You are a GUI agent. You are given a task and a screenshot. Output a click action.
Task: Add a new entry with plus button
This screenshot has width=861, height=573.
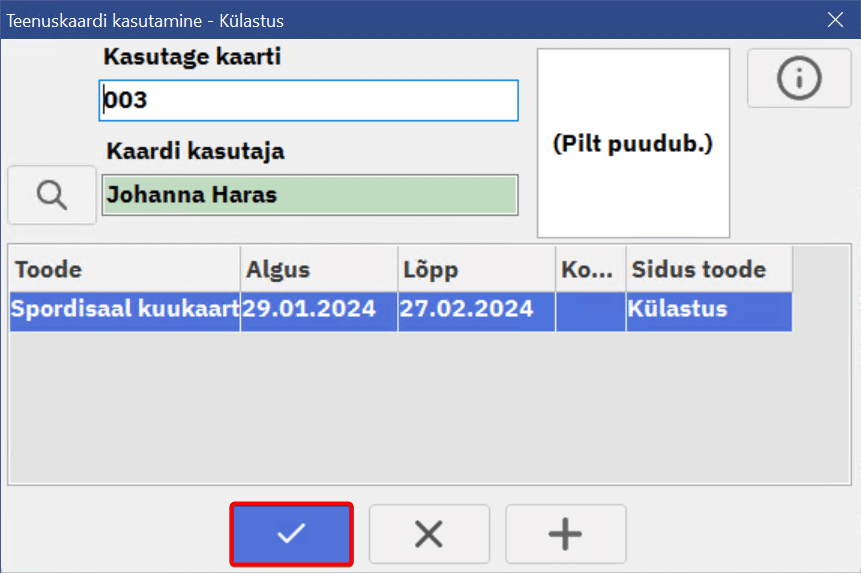click(565, 535)
